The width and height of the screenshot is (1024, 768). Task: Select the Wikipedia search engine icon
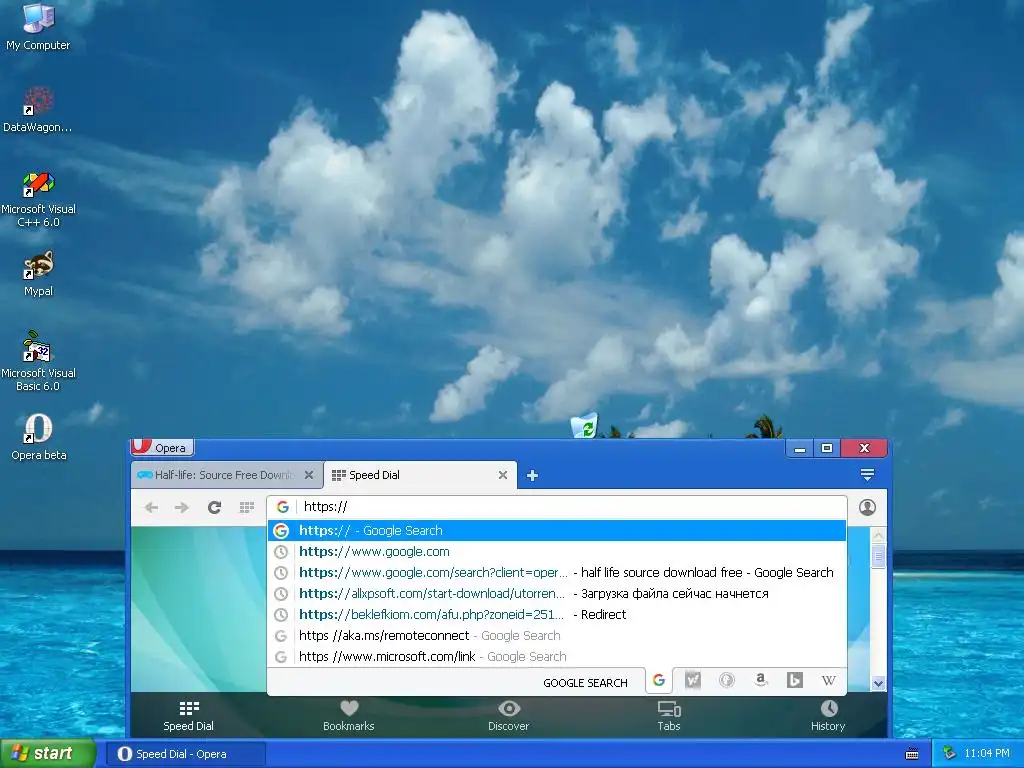pyautogui.click(x=828, y=680)
